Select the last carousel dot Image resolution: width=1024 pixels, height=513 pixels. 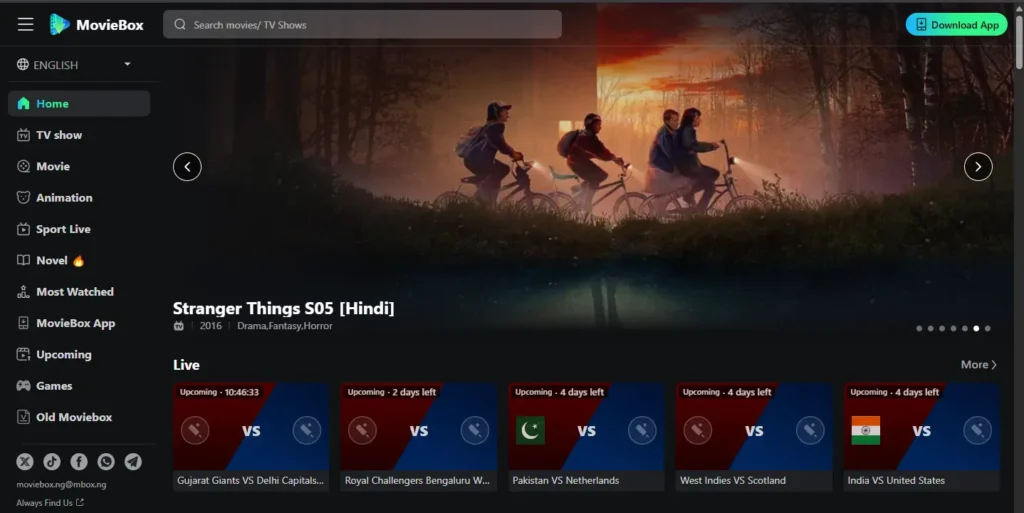(987, 328)
